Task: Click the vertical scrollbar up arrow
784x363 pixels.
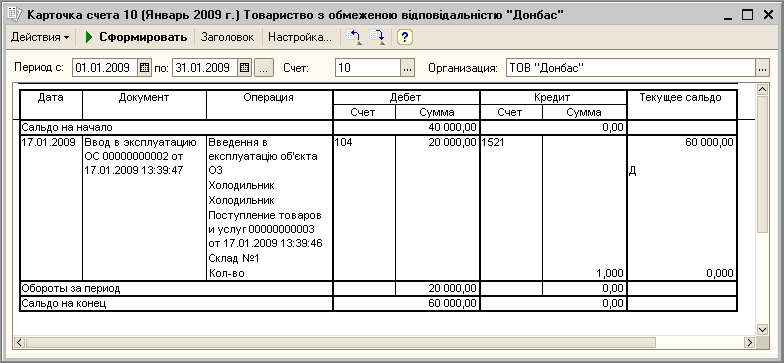Action: [762, 90]
